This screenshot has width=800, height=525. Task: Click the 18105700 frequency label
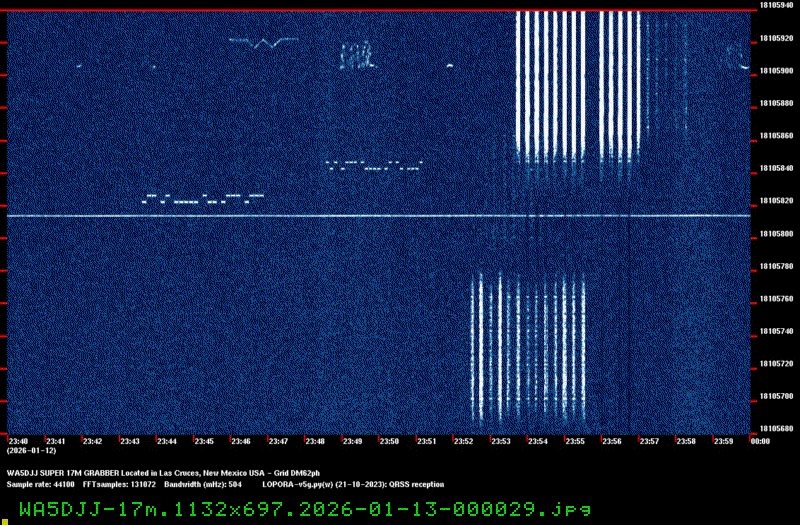pos(777,396)
